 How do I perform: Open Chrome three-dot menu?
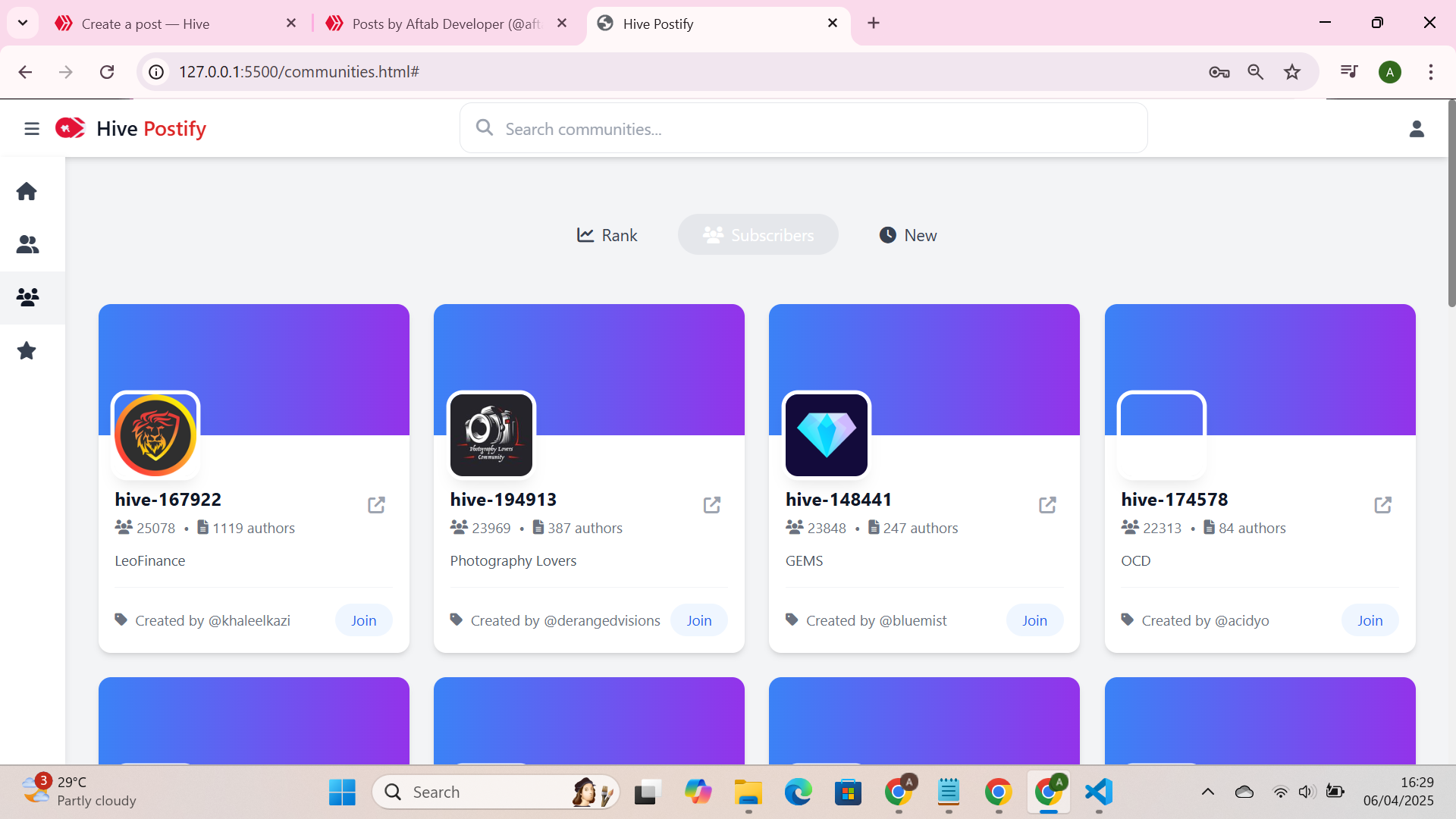tap(1431, 72)
